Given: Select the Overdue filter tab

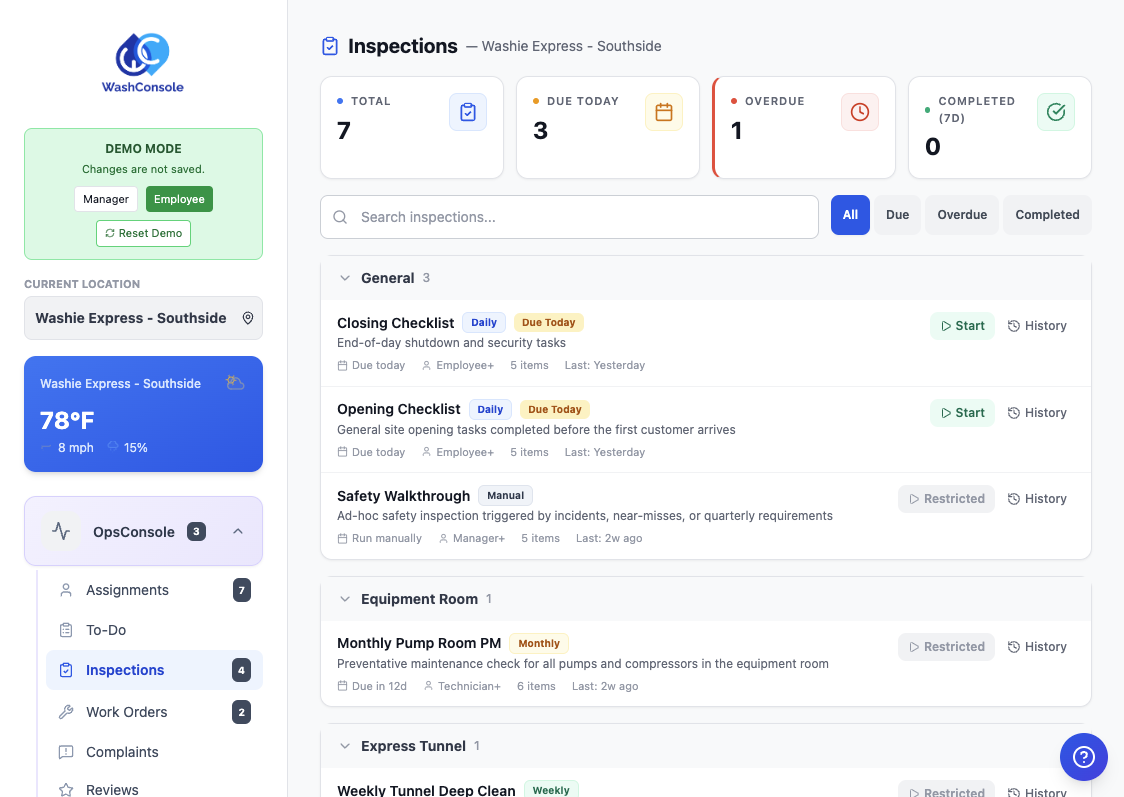Looking at the screenshot, I should 962,215.
